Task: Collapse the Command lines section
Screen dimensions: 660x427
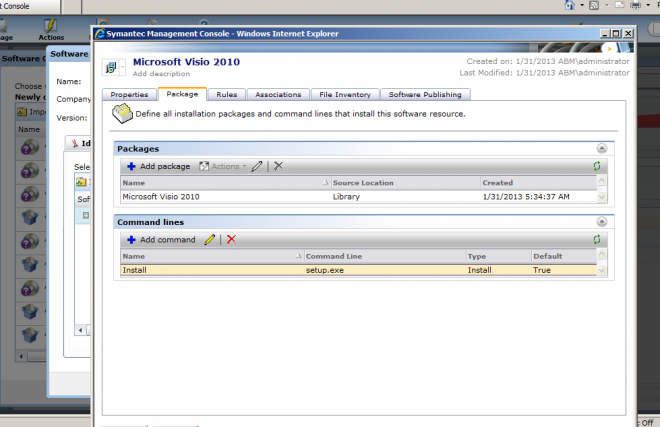Action: click(x=602, y=222)
